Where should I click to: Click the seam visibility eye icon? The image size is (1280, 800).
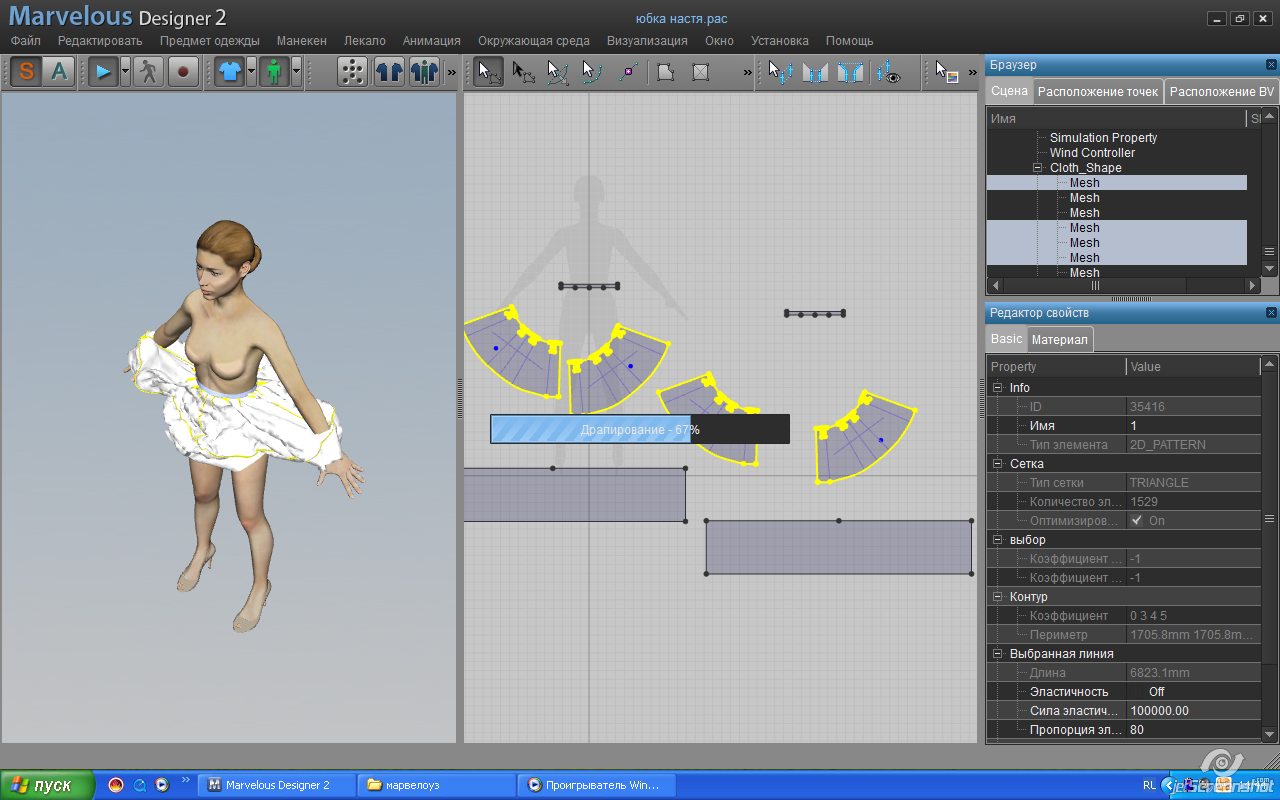888,72
